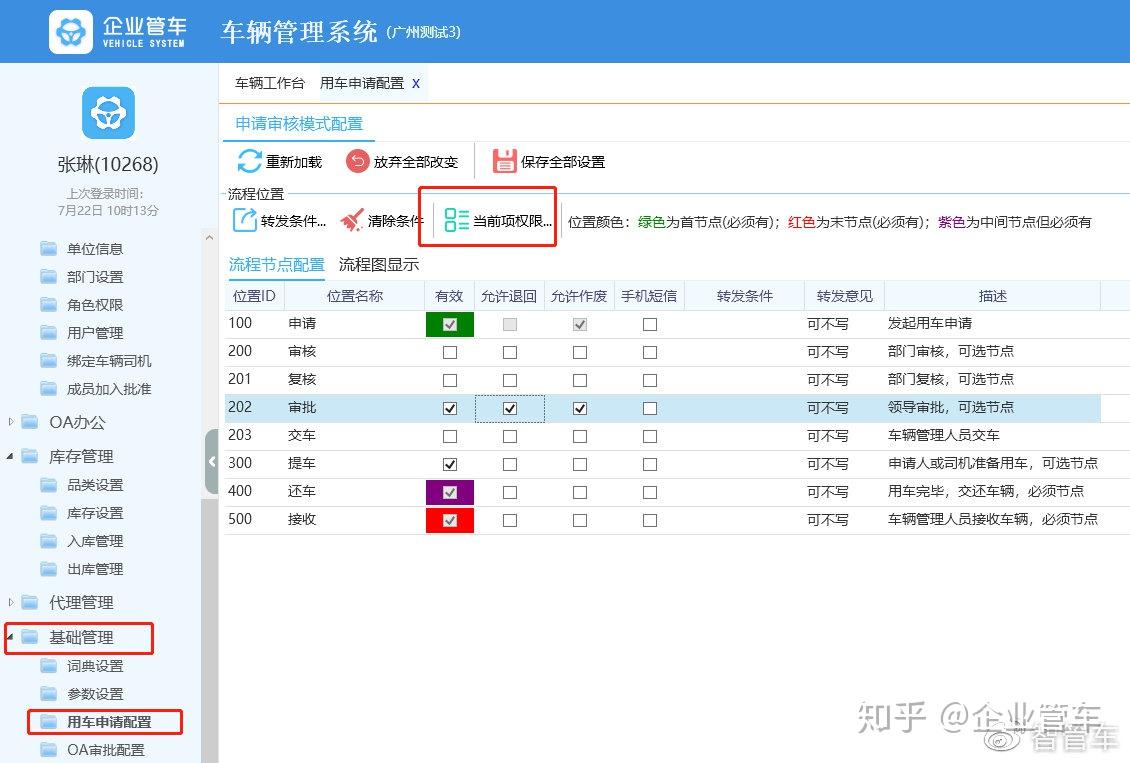Screen dimensions: 1130x763
Task: Switch to 车辆工作台 tab
Action: click(270, 84)
